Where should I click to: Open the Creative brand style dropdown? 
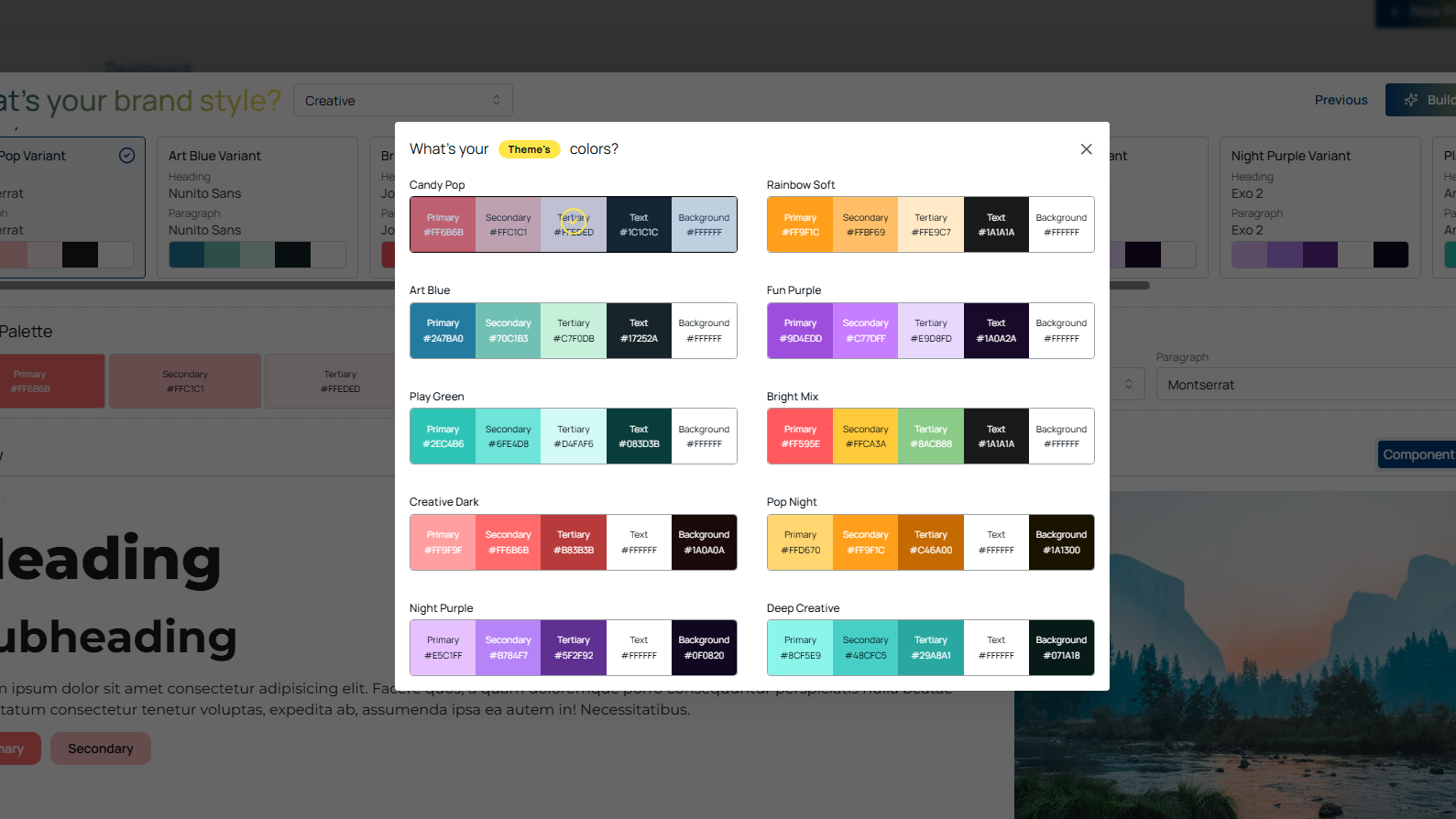pyautogui.click(x=403, y=101)
